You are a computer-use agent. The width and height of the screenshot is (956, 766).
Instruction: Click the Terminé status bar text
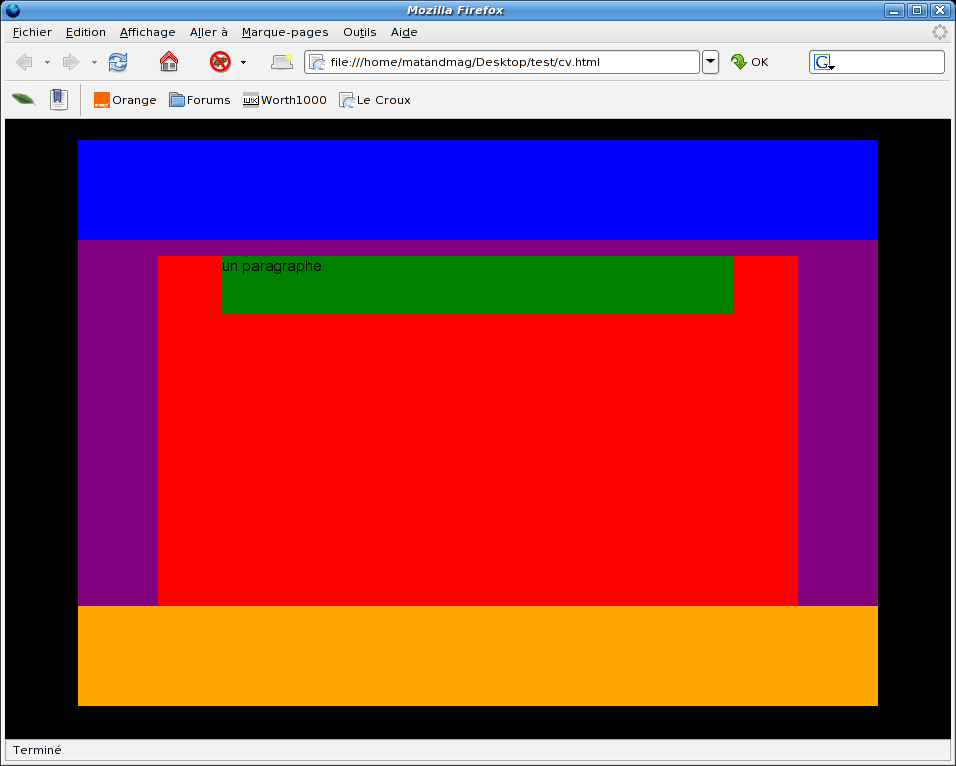tap(37, 750)
